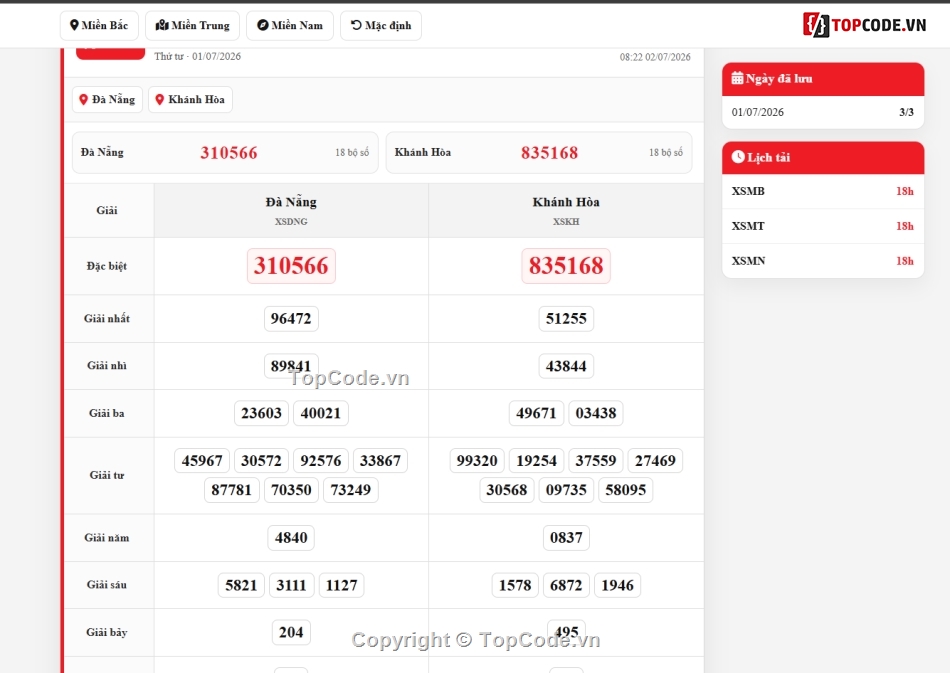Click the clock icon in Lịch tải
Screen dimensions: 950x673
[738, 157]
